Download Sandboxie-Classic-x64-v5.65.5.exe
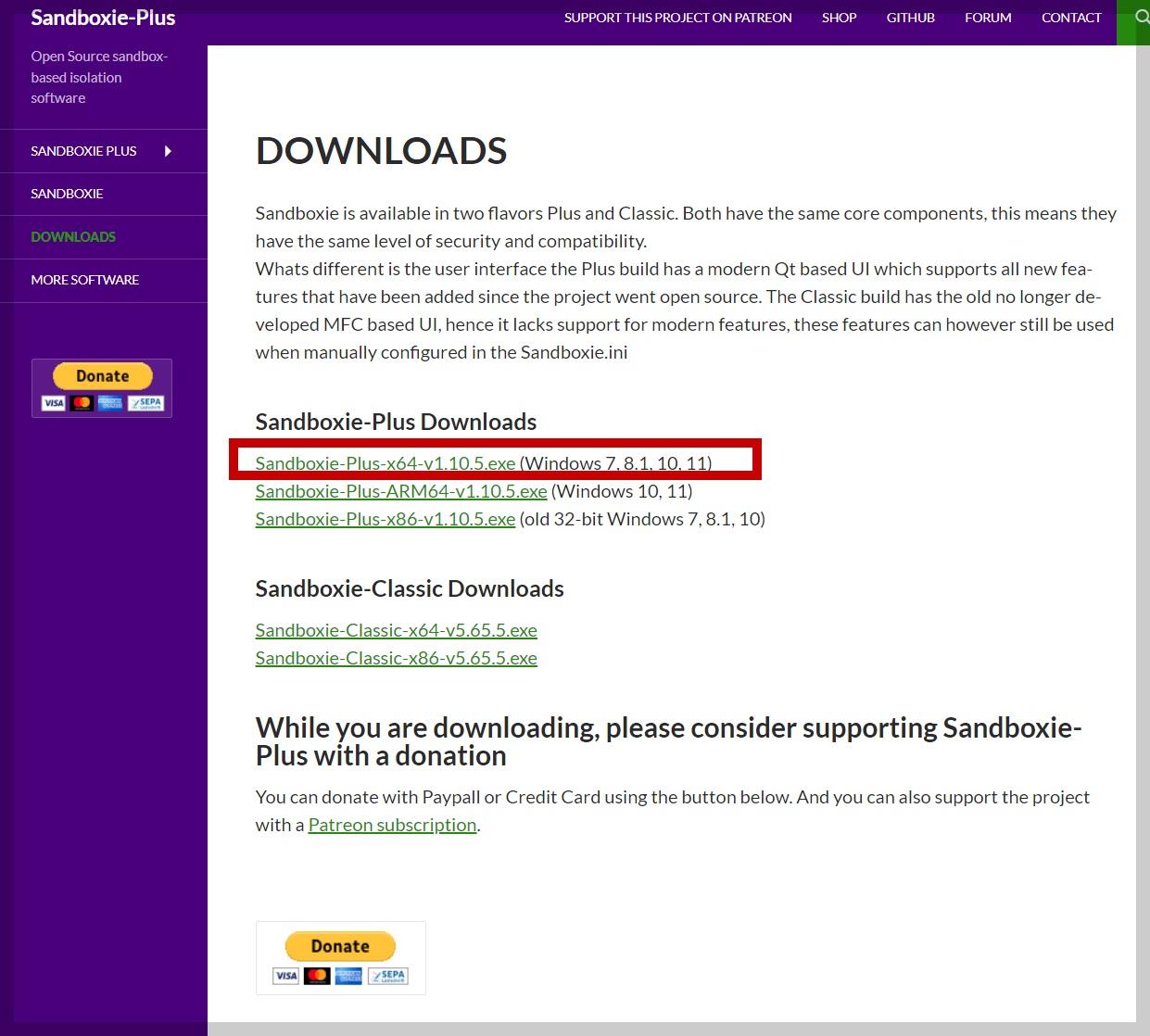Viewport: 1150px width, 1036px height. pos(397,630)
